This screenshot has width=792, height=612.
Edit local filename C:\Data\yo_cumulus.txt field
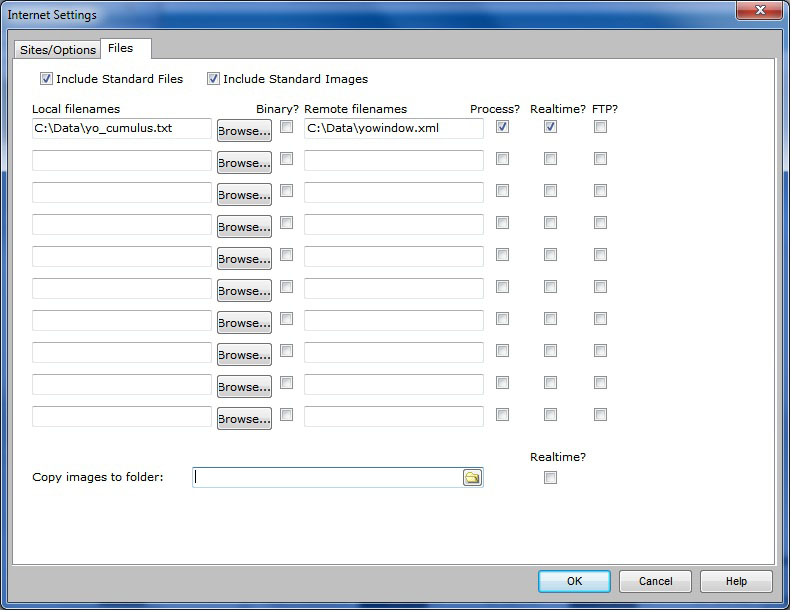[x=121, y=129]
